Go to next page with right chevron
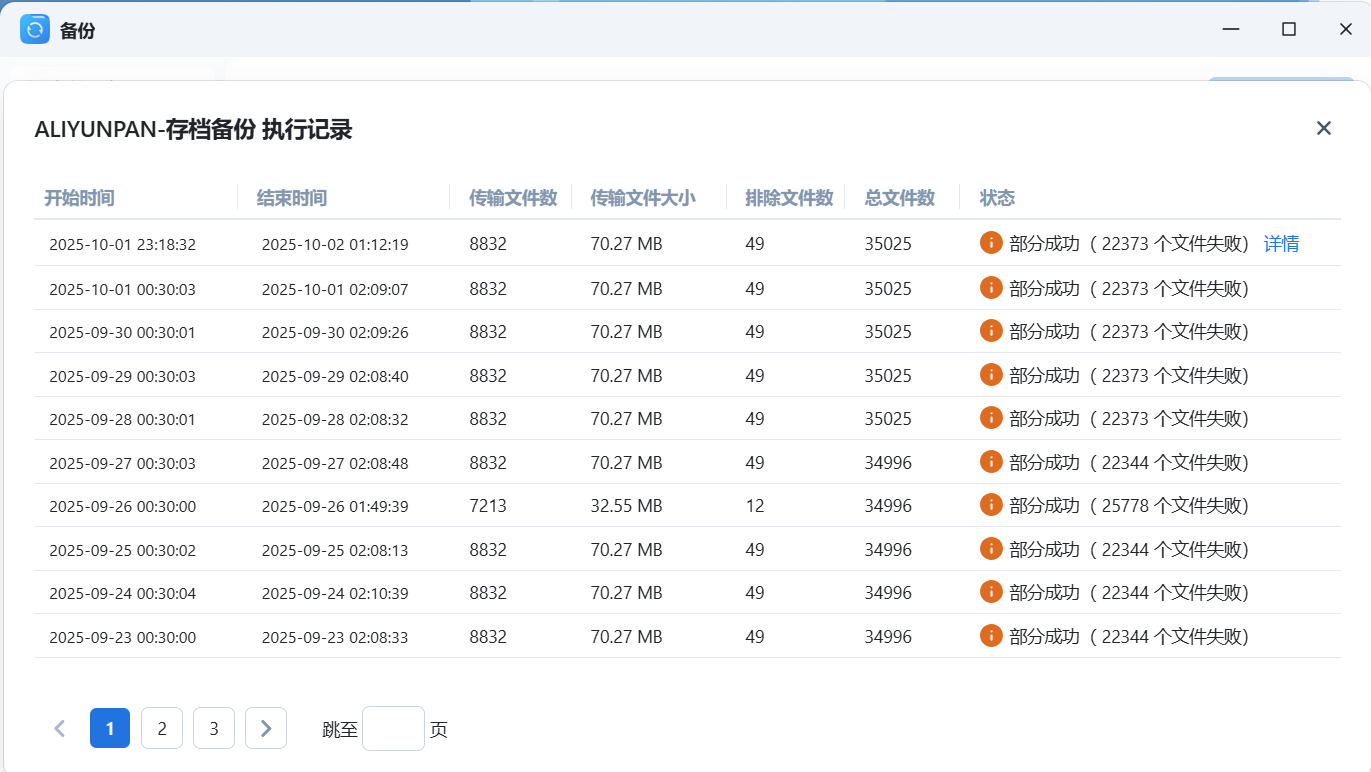Image resolution: width=1371 pixels, height=772 pixels. [x=266, y=728]
